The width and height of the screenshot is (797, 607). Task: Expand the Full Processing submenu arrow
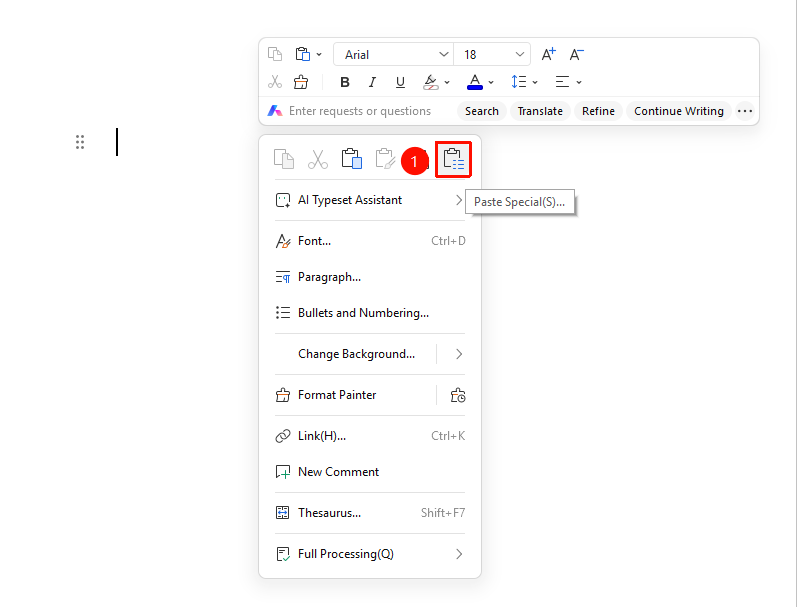[458, 554]
